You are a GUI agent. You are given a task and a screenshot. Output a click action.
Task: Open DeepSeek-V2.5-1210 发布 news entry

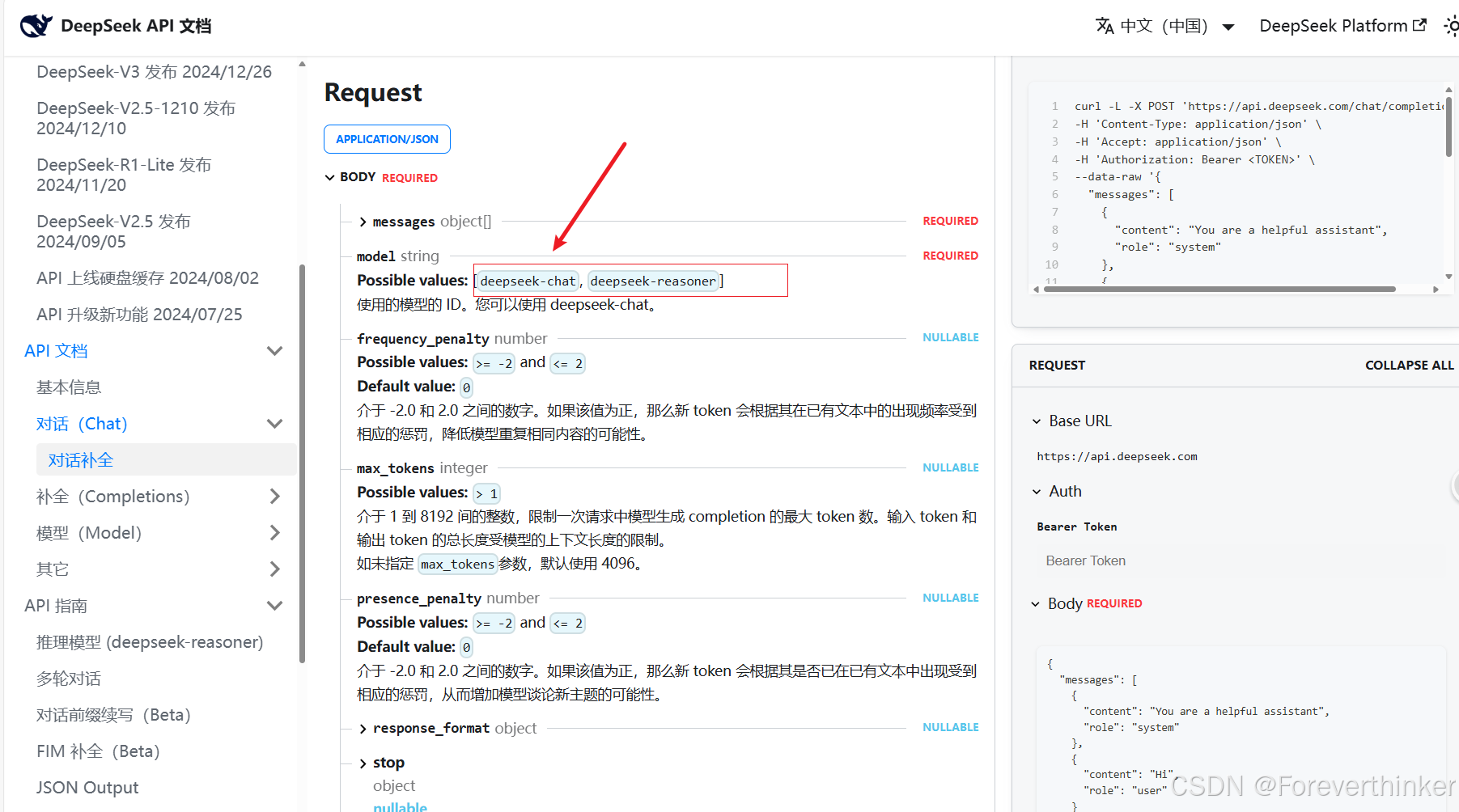coord(136,118)
